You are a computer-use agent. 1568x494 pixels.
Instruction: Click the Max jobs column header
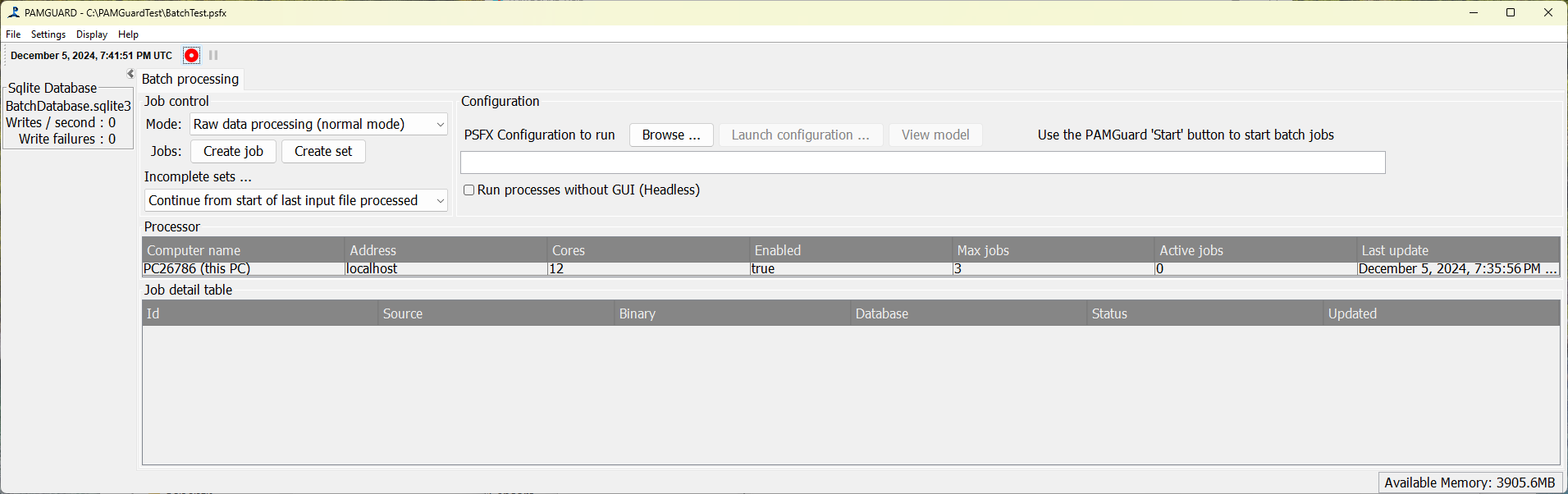[x=1054, y=250]
